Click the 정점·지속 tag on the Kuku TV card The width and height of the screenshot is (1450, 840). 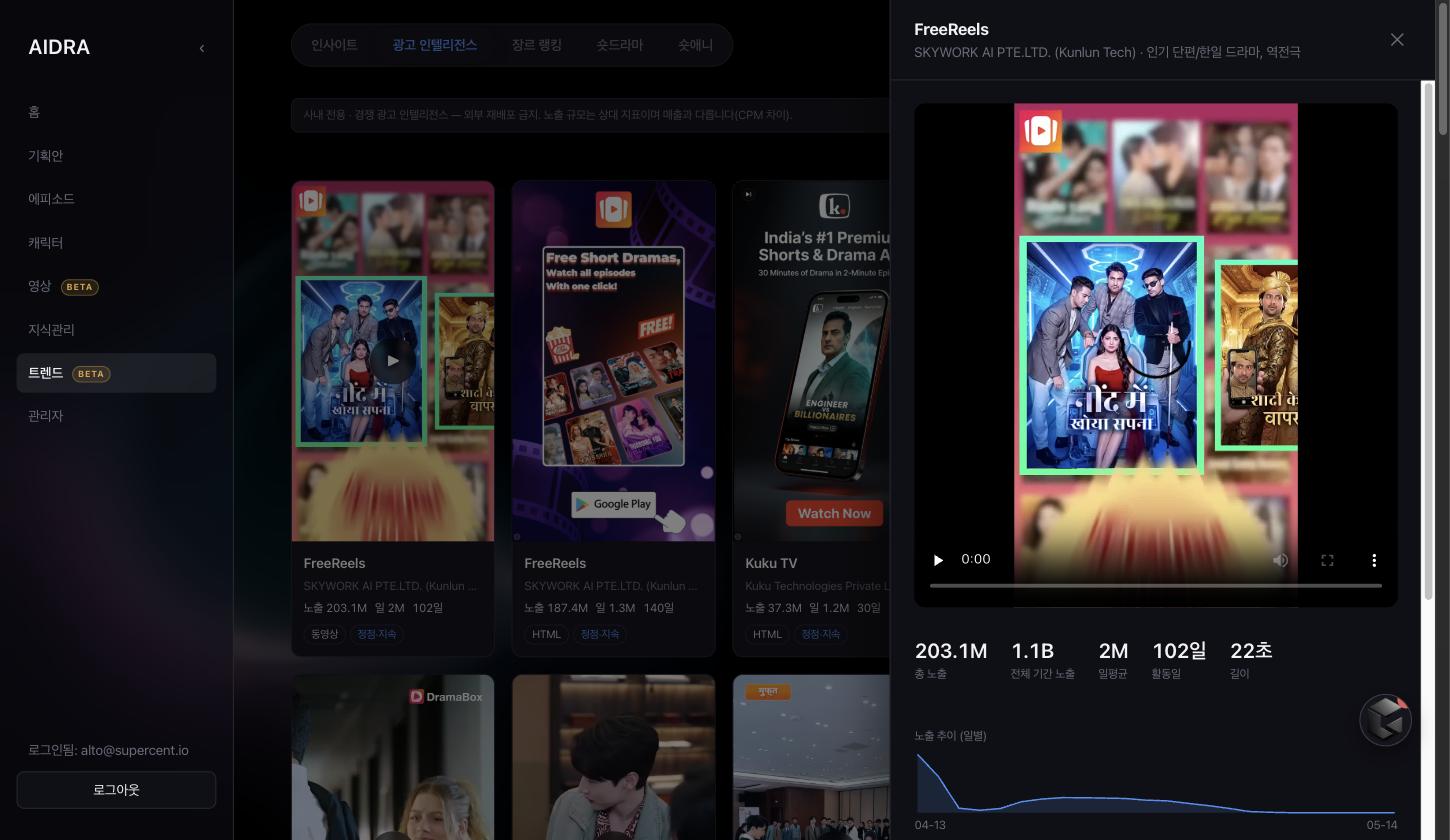(820, 634)
